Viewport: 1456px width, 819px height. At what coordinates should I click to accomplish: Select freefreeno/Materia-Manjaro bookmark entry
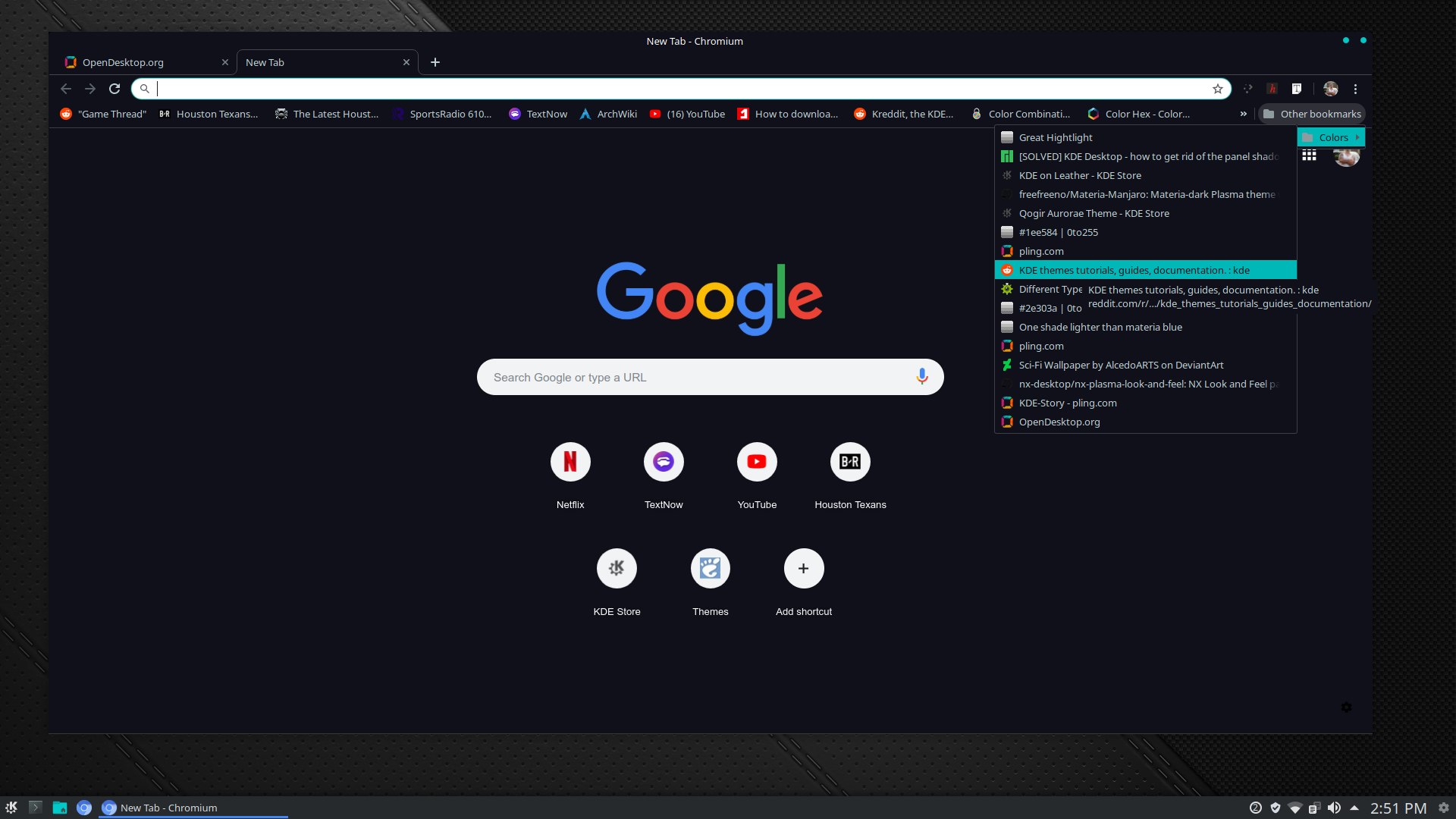pyautogui.click(x=1145, y=194)
